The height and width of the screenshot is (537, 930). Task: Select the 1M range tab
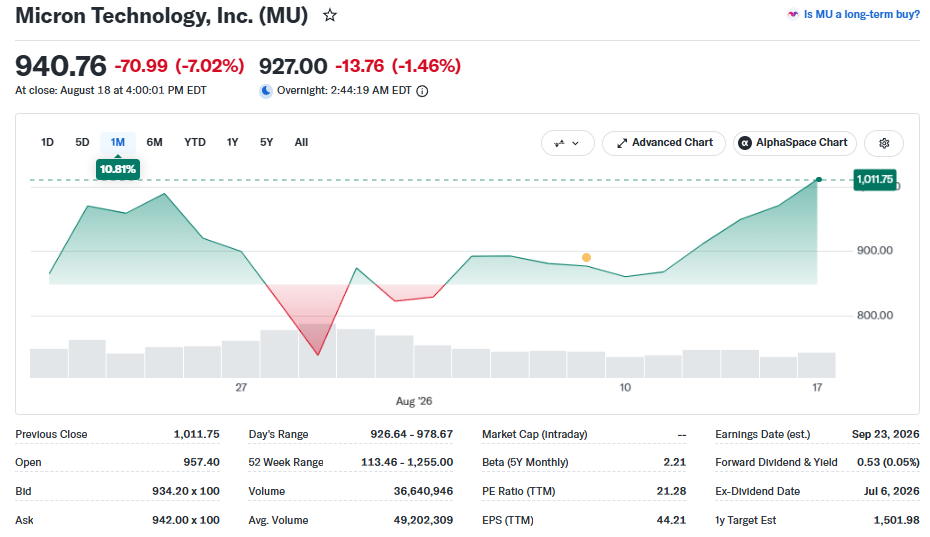pos(117,142)
